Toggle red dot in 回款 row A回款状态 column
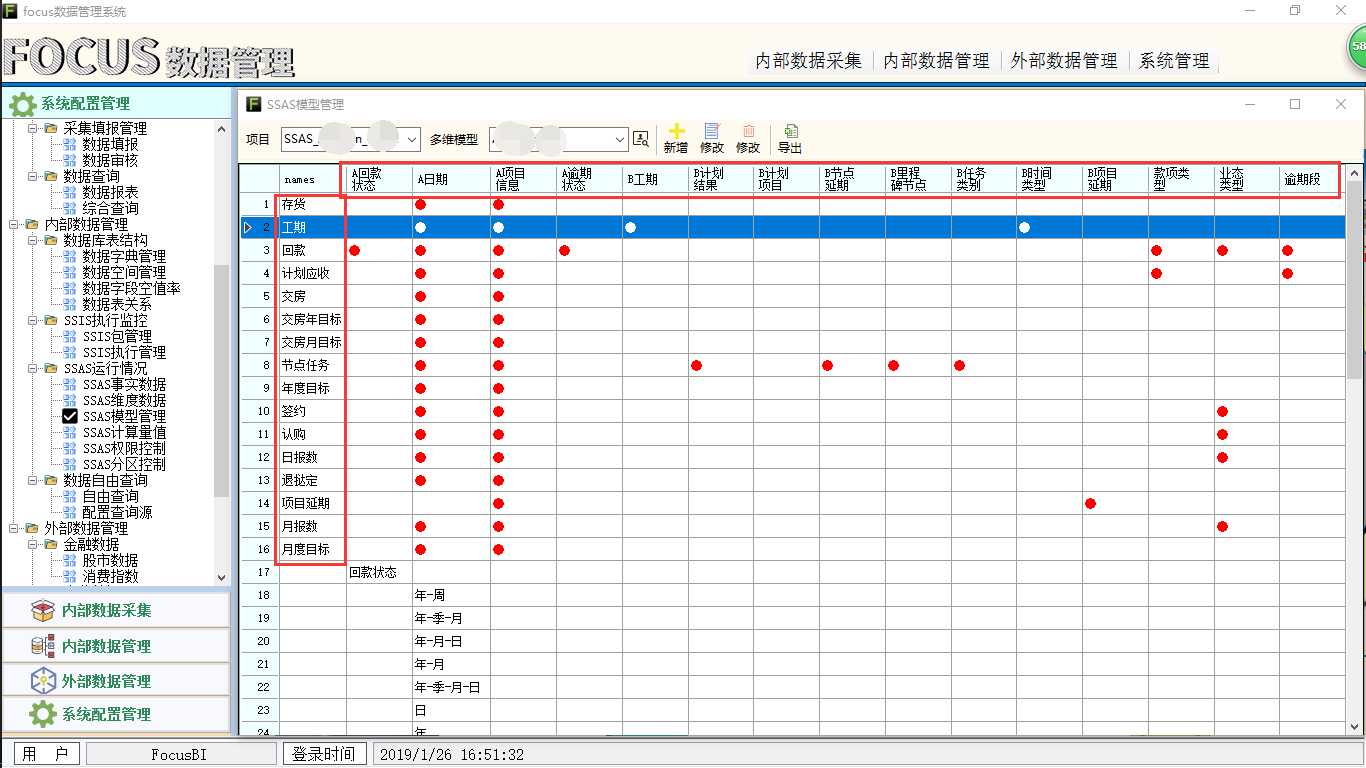1366x768 pixels. click(354, 250)
